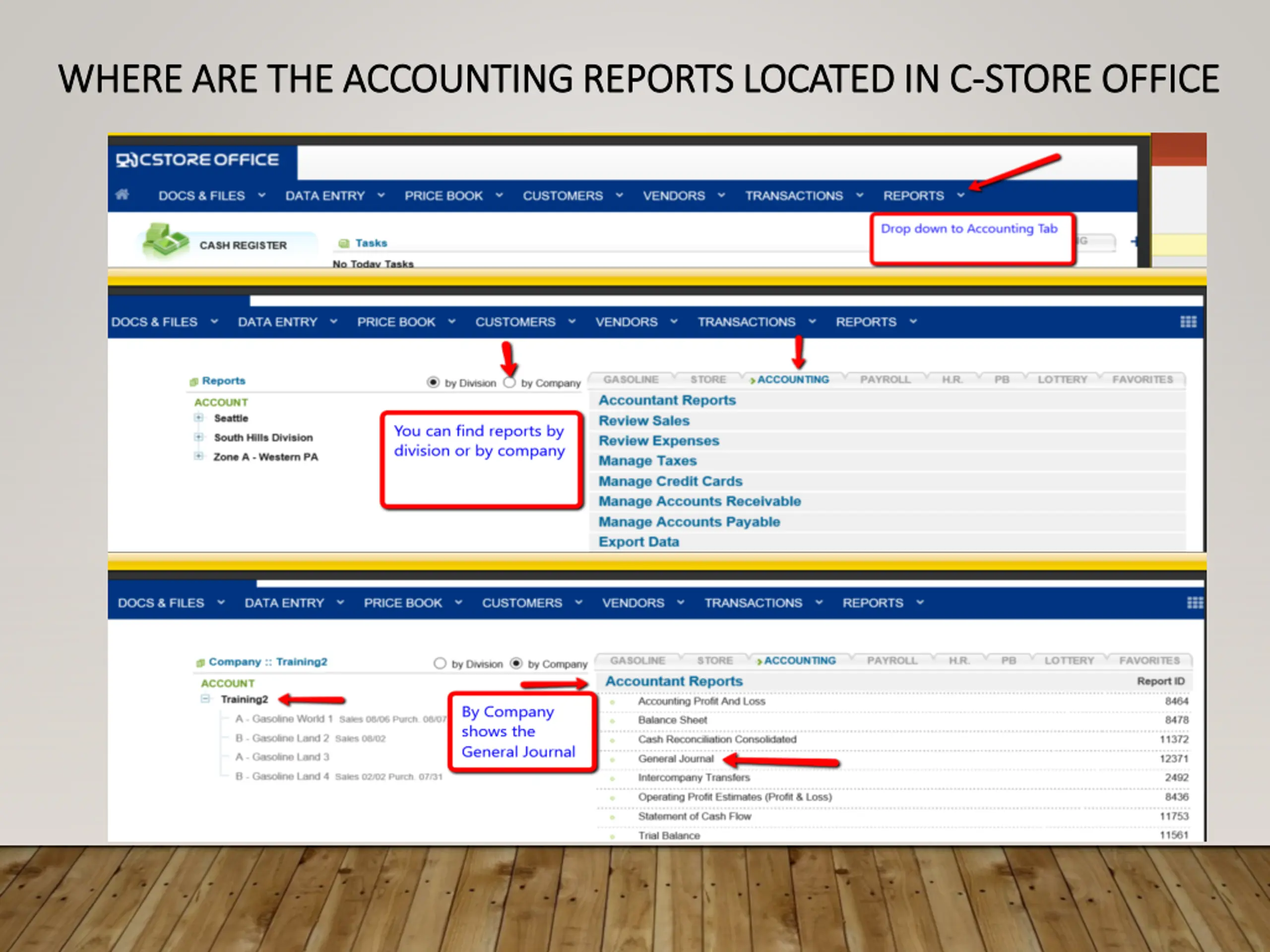This screenshot has height=952, width=1270.
Task: Open the Manage Credit Cards link
Action: [x=671, y=481]
